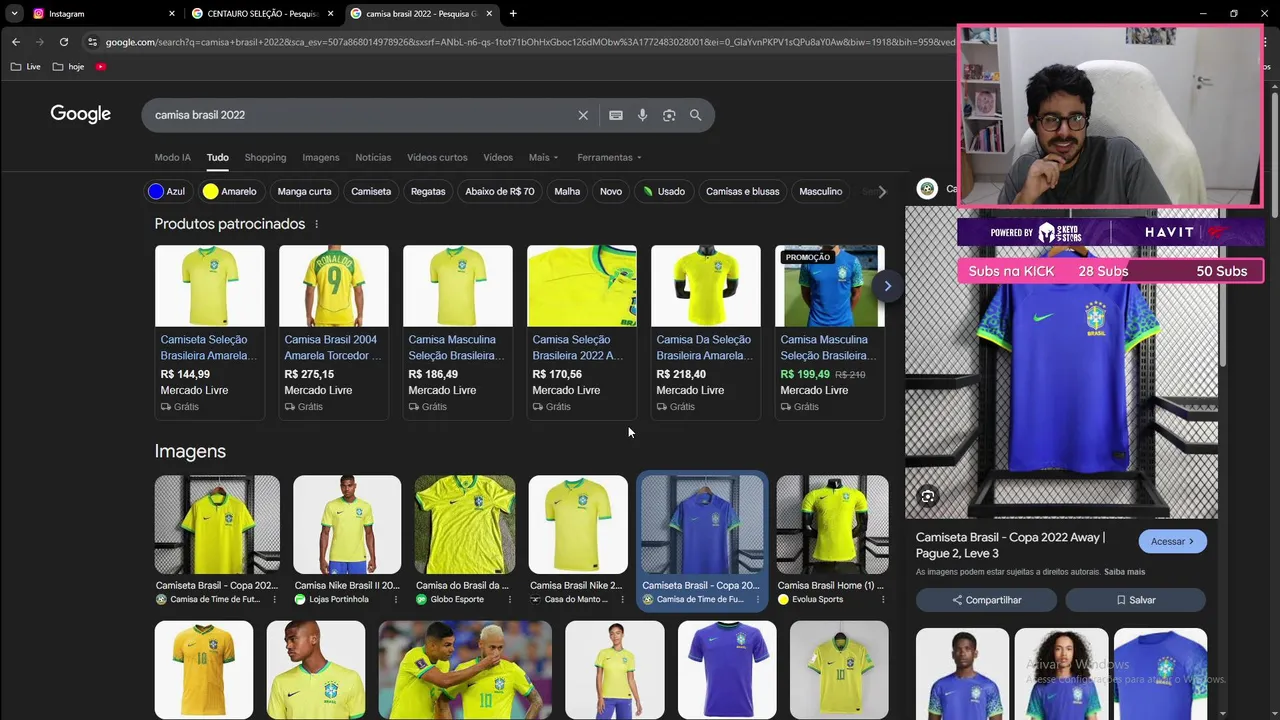
Task: Apply the Usado filter chip
Action: coord(664,191)
